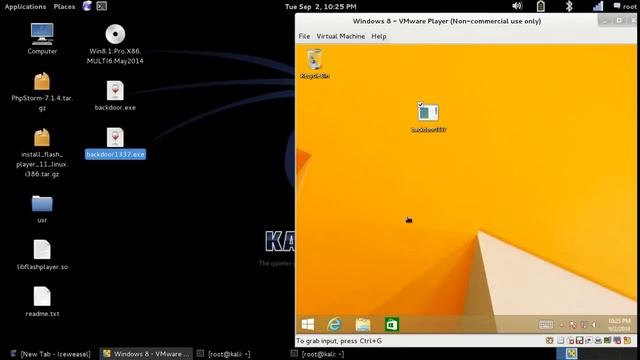
Task: Click 'To grab input, press Ctrl+G' status text
Action: [x=339, y=340]
